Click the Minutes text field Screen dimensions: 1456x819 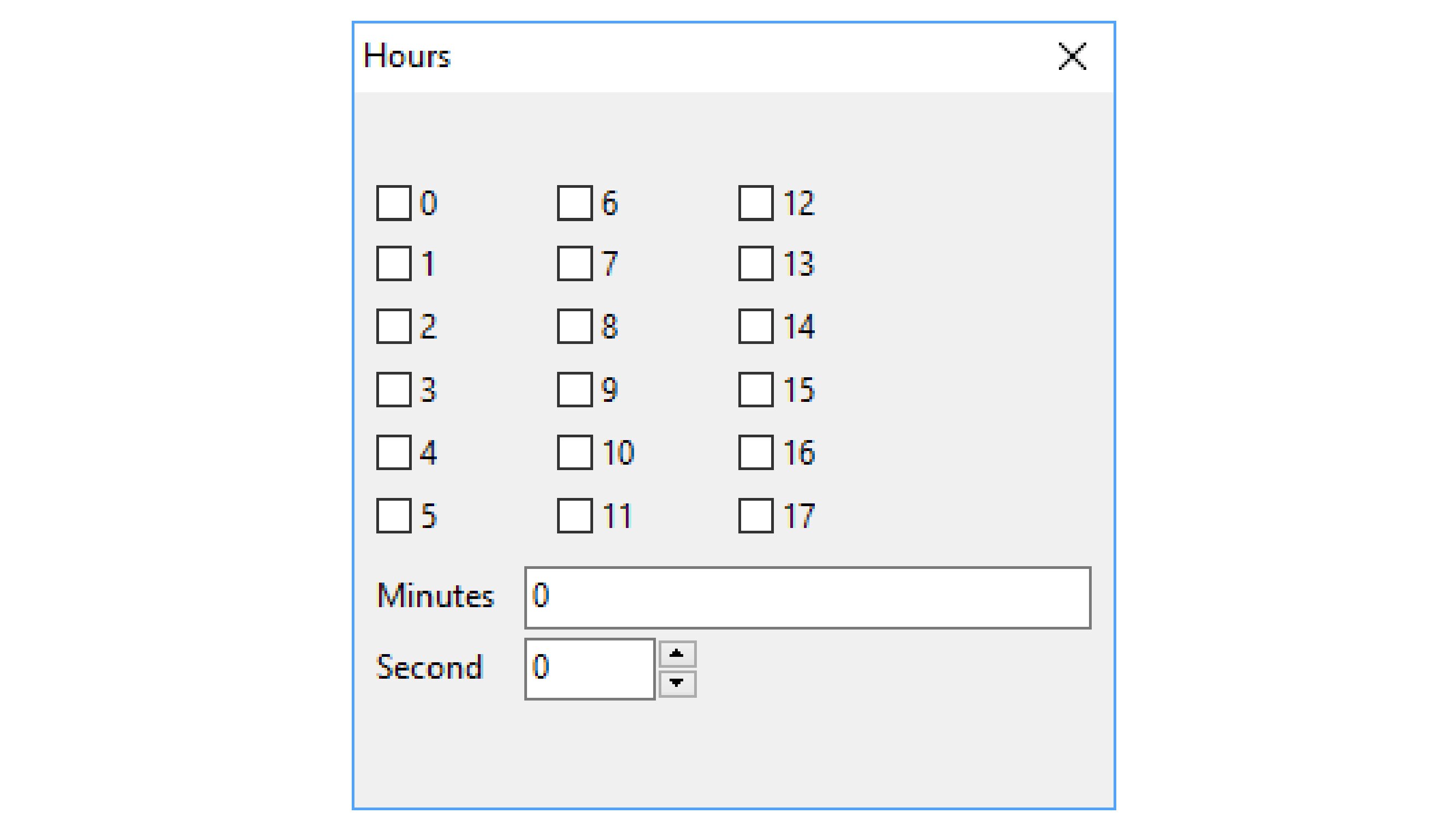(807, 597)
